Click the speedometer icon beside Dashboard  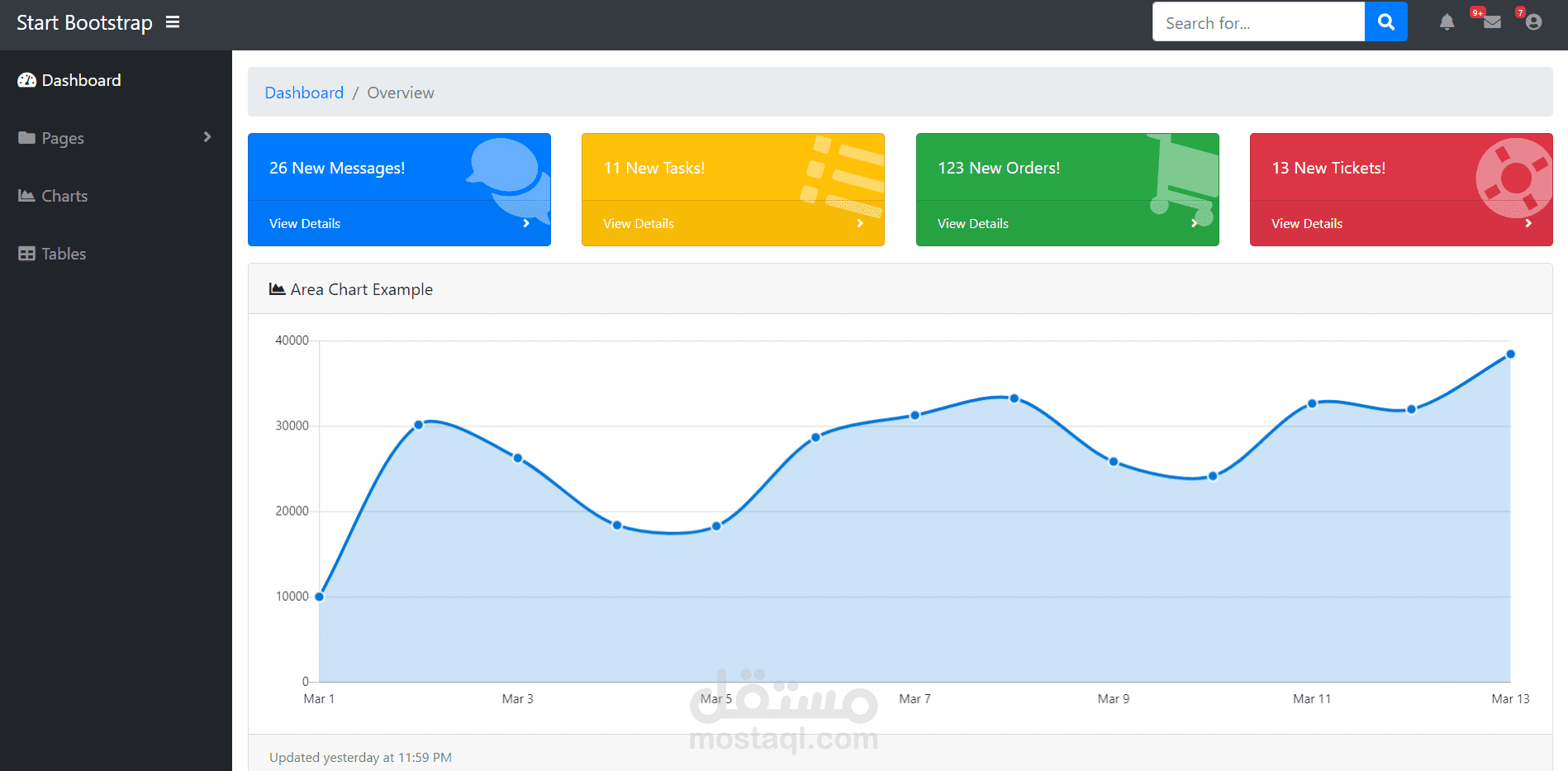[26, 79]
